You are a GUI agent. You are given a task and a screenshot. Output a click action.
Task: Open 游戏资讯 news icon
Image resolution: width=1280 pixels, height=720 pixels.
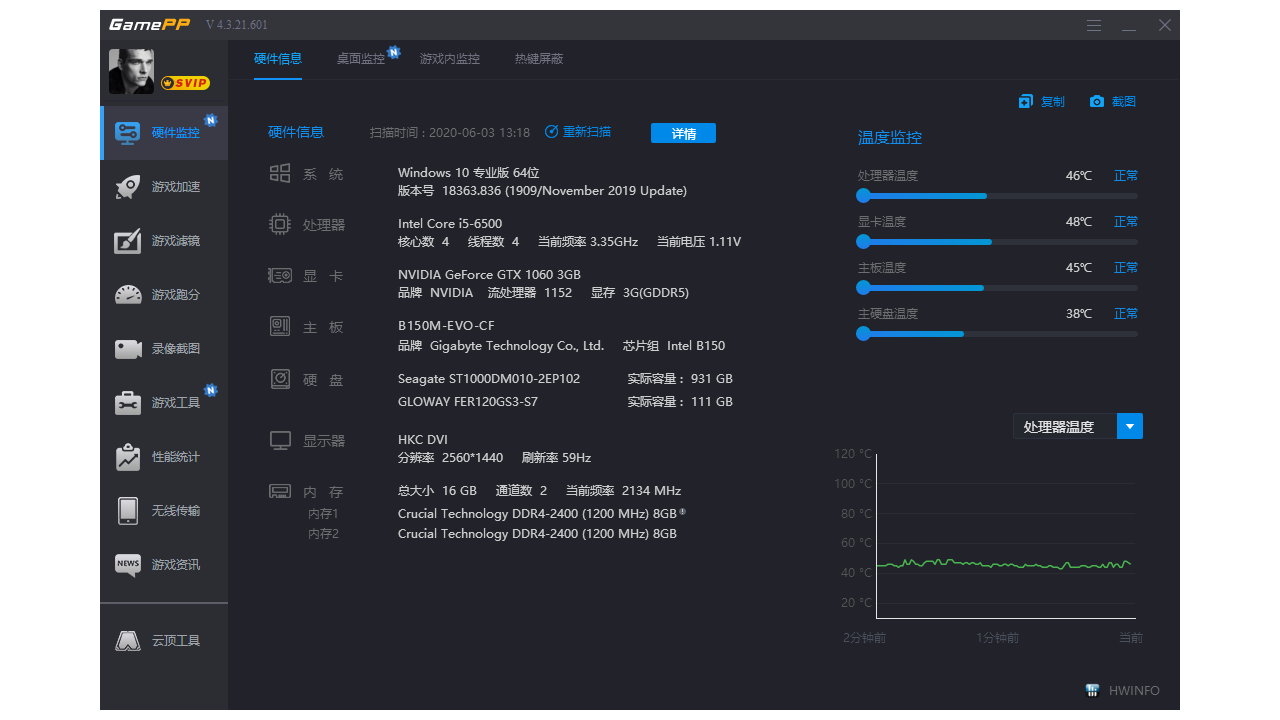pos(128,565)
